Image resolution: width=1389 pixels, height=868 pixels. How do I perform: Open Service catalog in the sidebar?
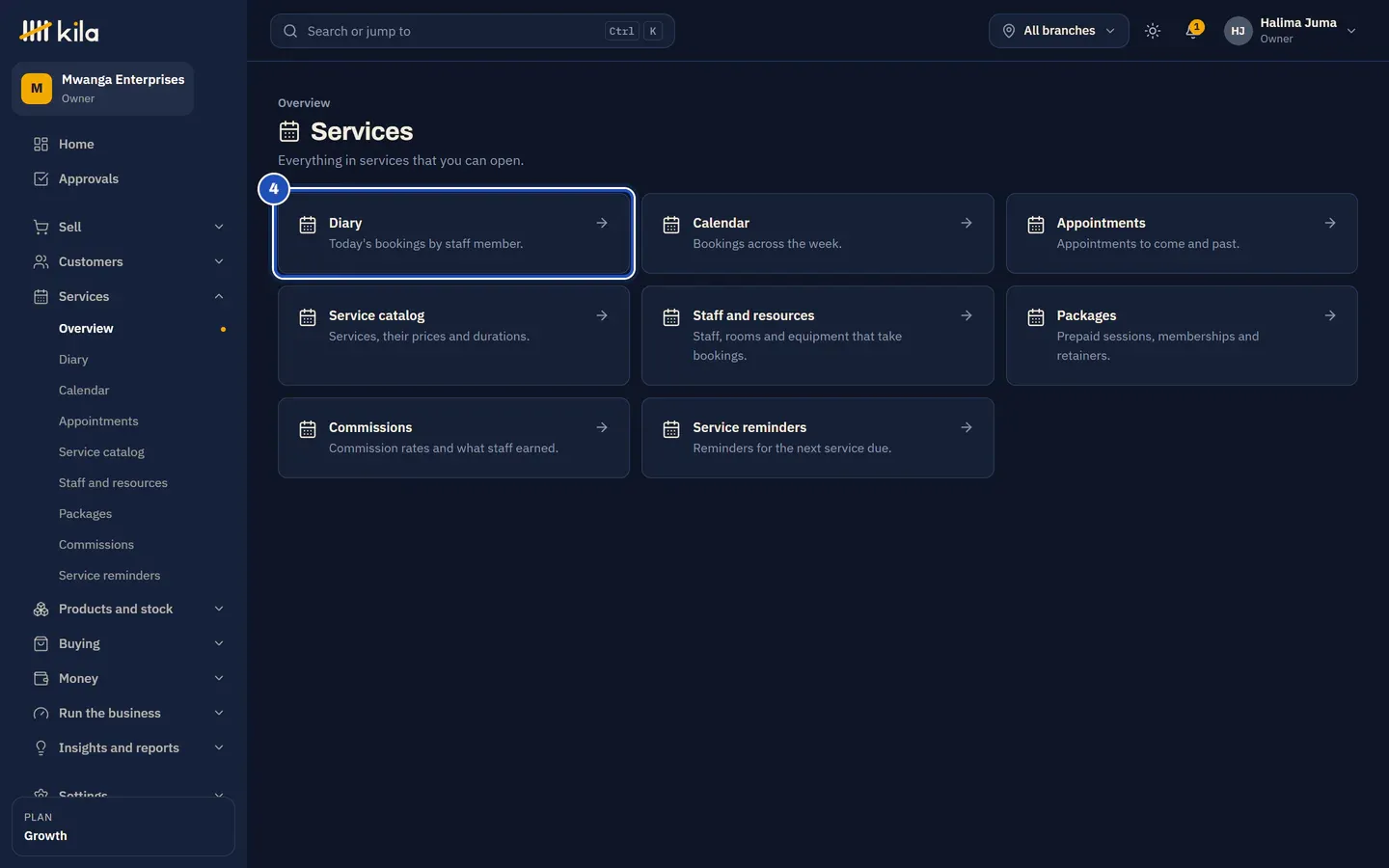pyautogui.click(x=101, y=451)
